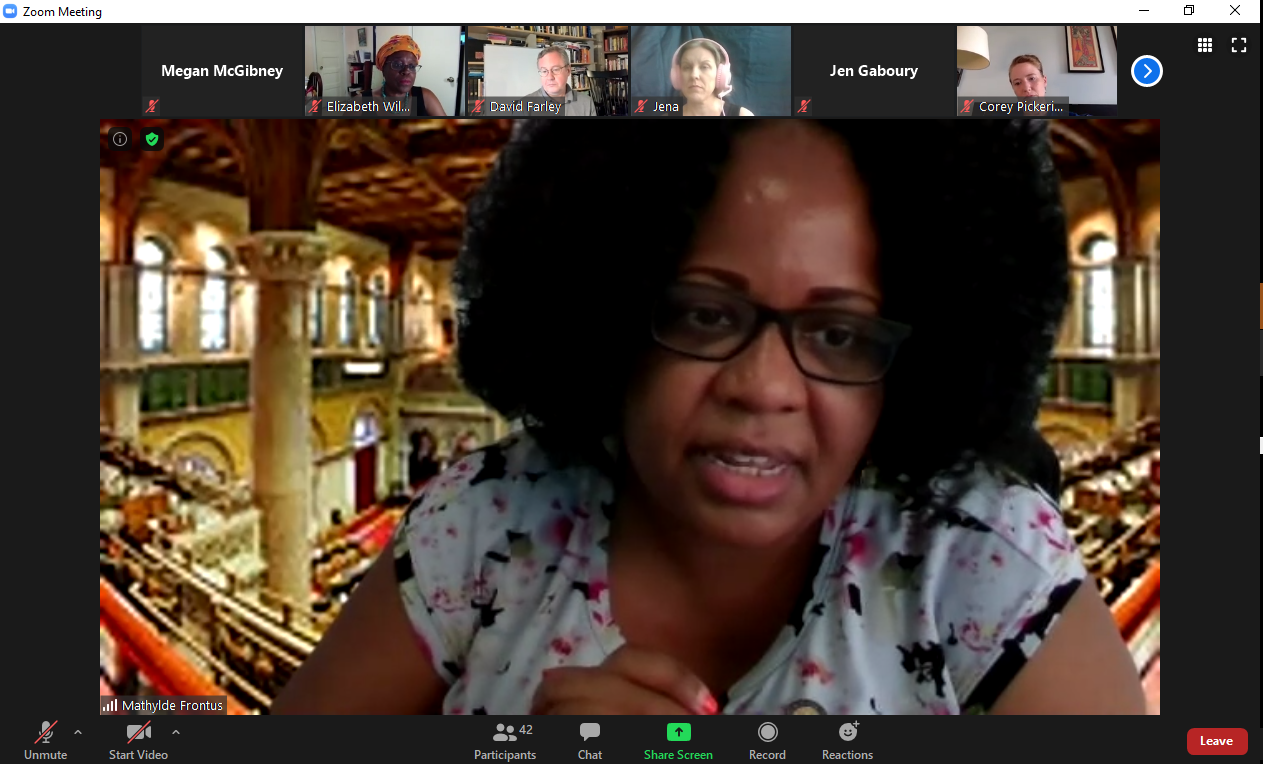Restore down the Zoom Meeting window

(1189, 11)
